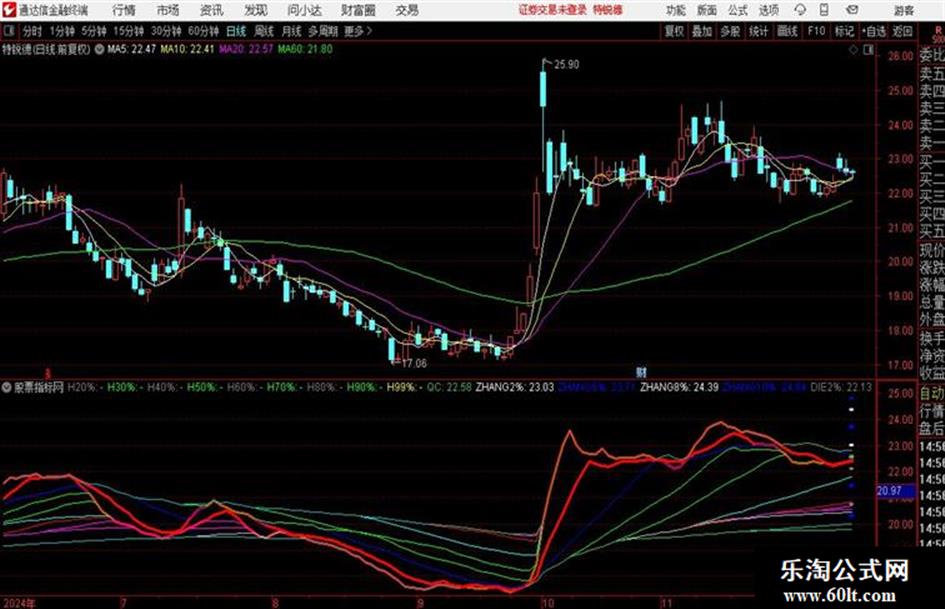
Task: Expand the 更多 more periods chevron
Action: point(358,31)
